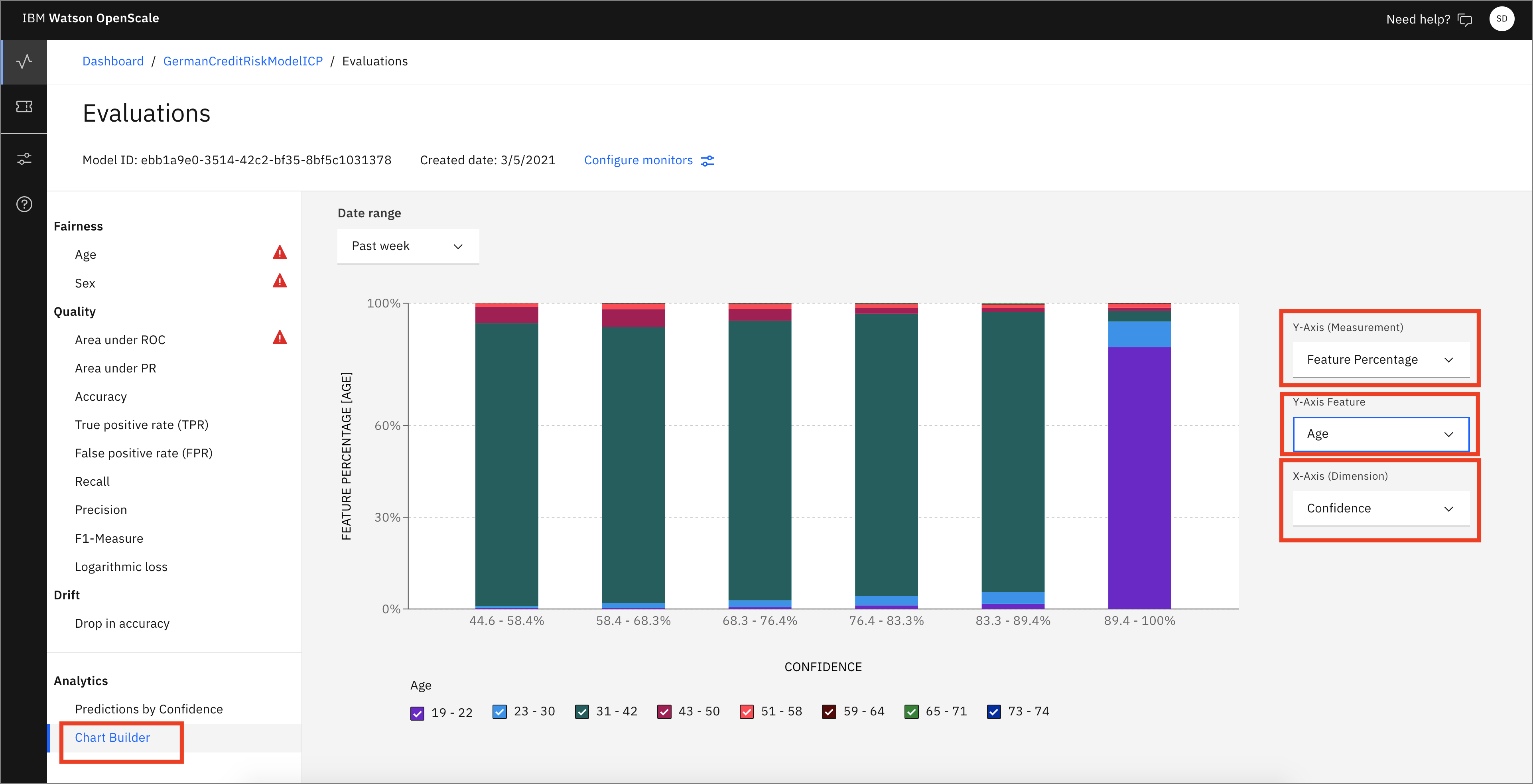This screenshot has width=1533, height=784.
Task: Open the SD user avatar menu
Action: (1501, 19)
